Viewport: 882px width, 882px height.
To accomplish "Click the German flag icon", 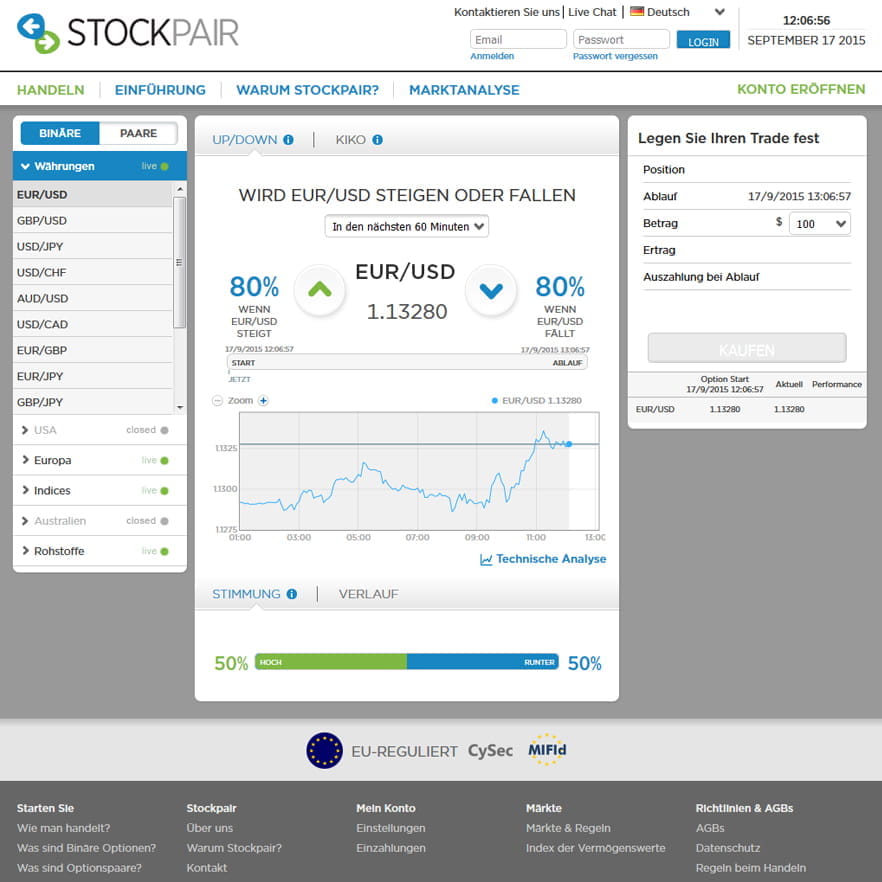I will (x=637, y=11).
